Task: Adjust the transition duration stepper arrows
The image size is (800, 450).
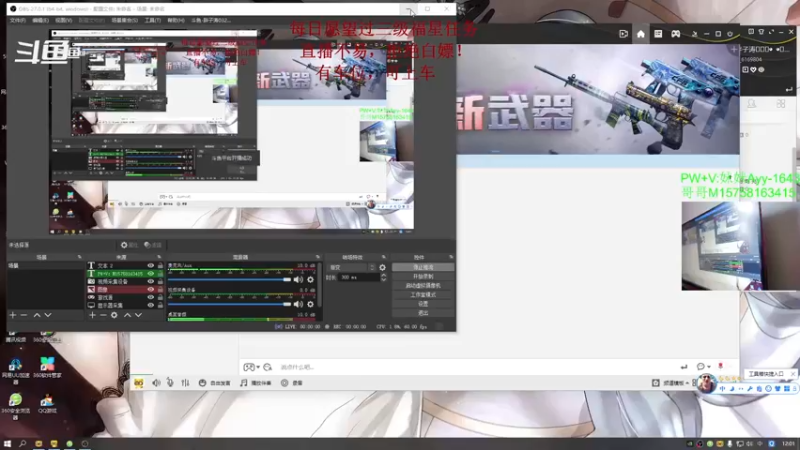Action: pyautogui.click(x=384, y=277)
